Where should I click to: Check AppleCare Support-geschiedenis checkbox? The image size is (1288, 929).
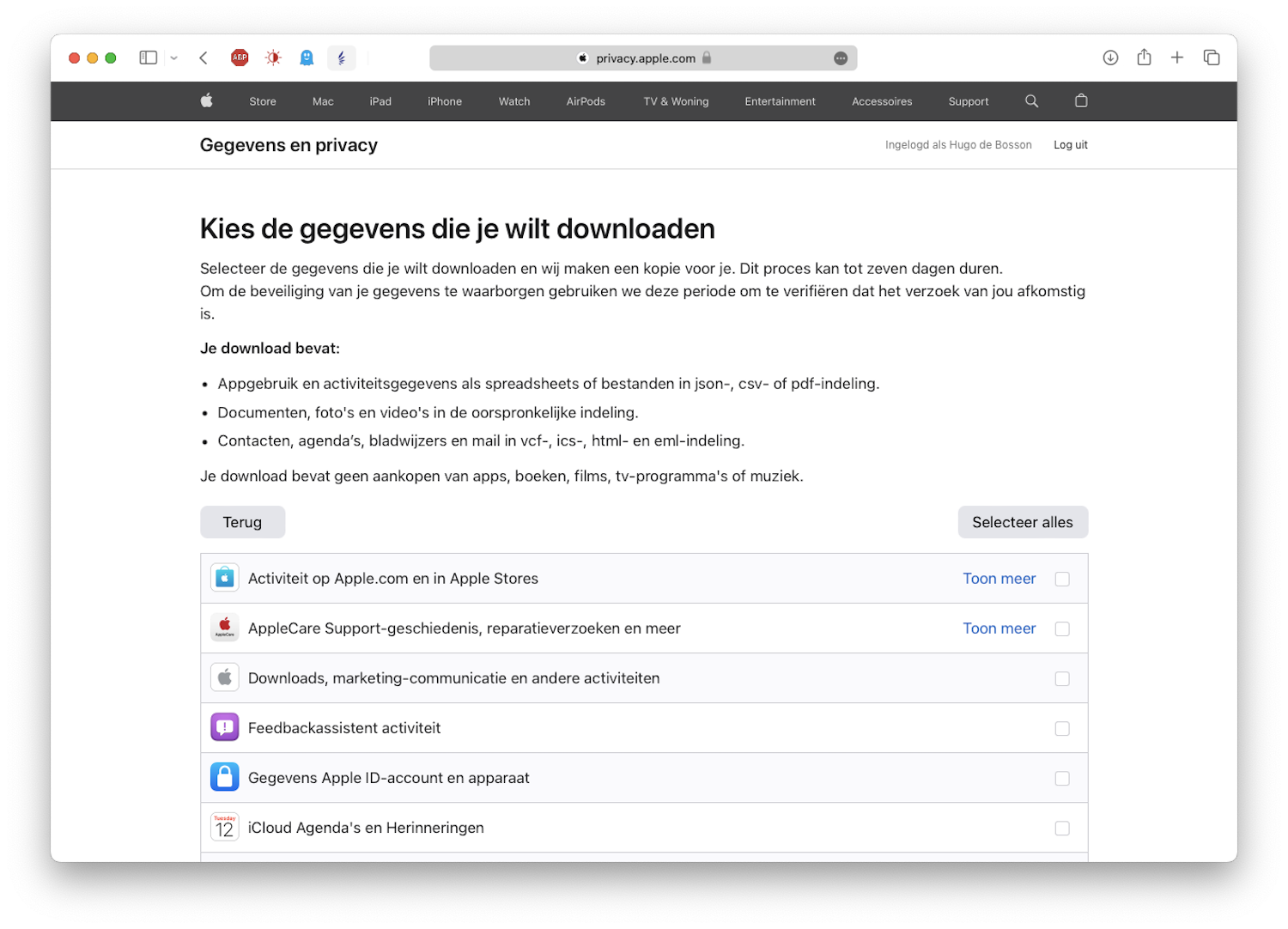[x=1062, y=628]
